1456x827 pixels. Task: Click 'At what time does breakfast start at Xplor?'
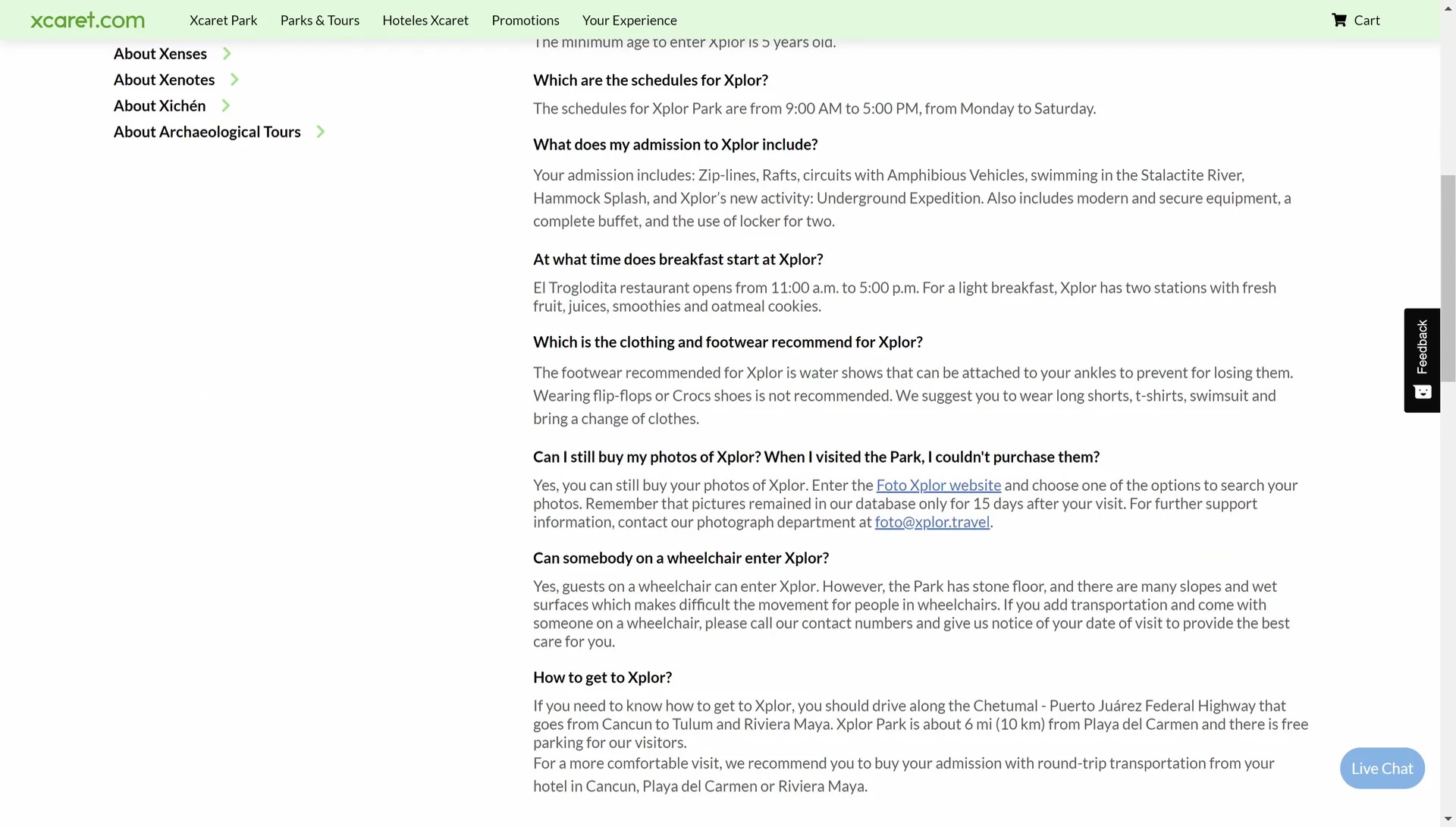[x=678, y=259]
